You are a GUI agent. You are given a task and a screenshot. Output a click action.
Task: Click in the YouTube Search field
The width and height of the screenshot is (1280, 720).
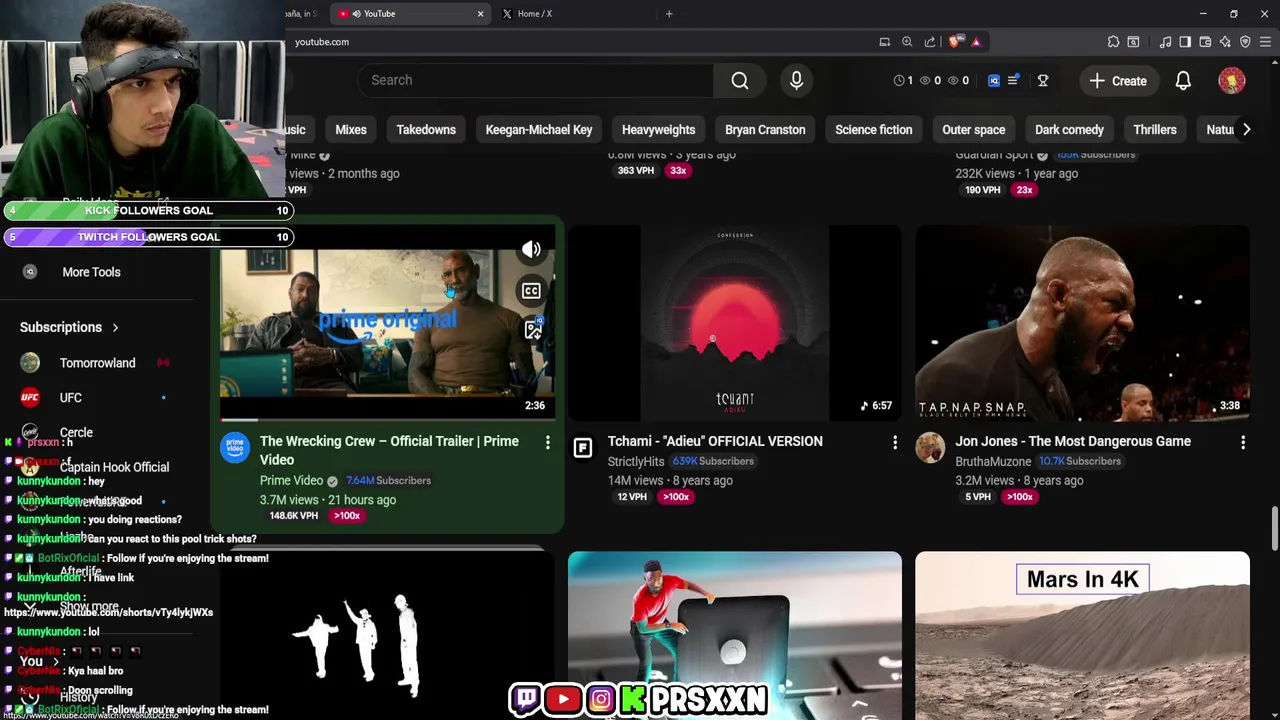535,80
